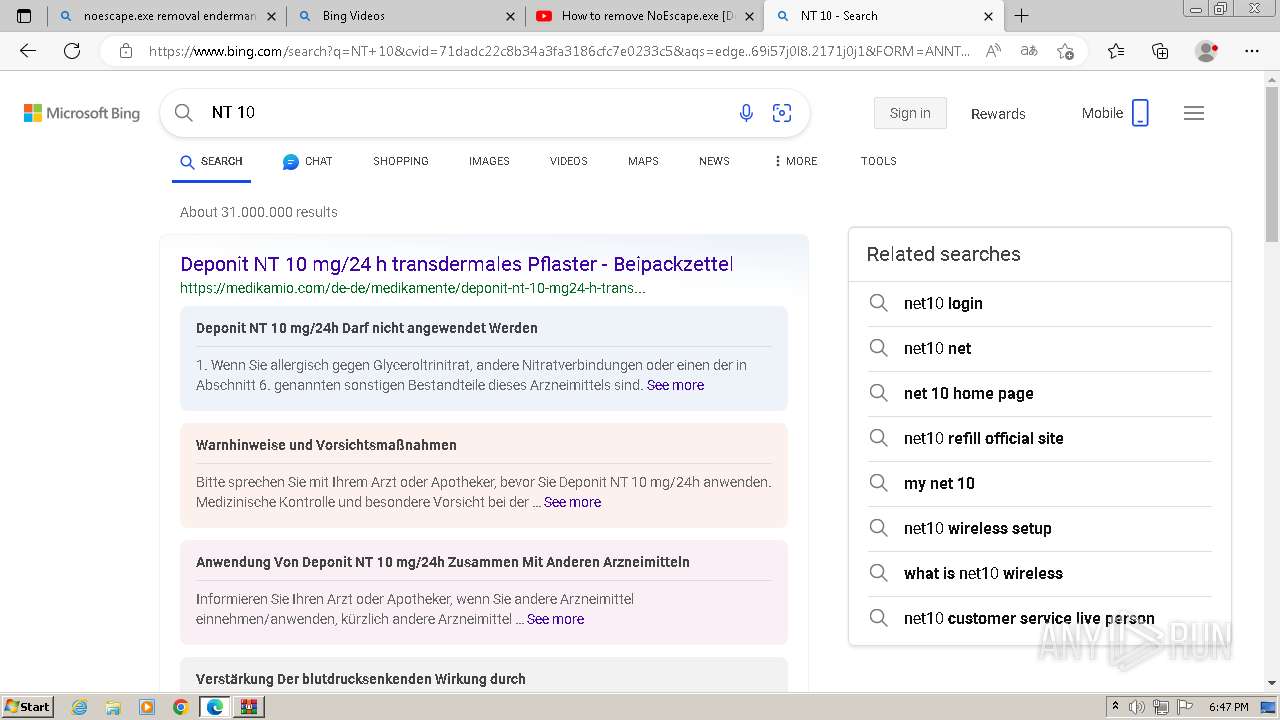Refresh the current Bing page
1280x720 pixels.
[x=72, y=51]
